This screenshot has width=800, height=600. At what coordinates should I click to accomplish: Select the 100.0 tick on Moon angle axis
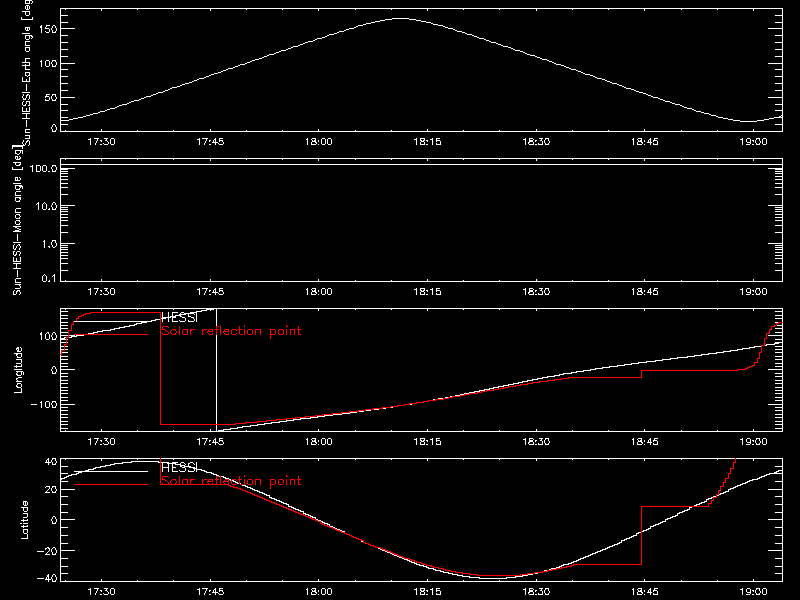43,168
